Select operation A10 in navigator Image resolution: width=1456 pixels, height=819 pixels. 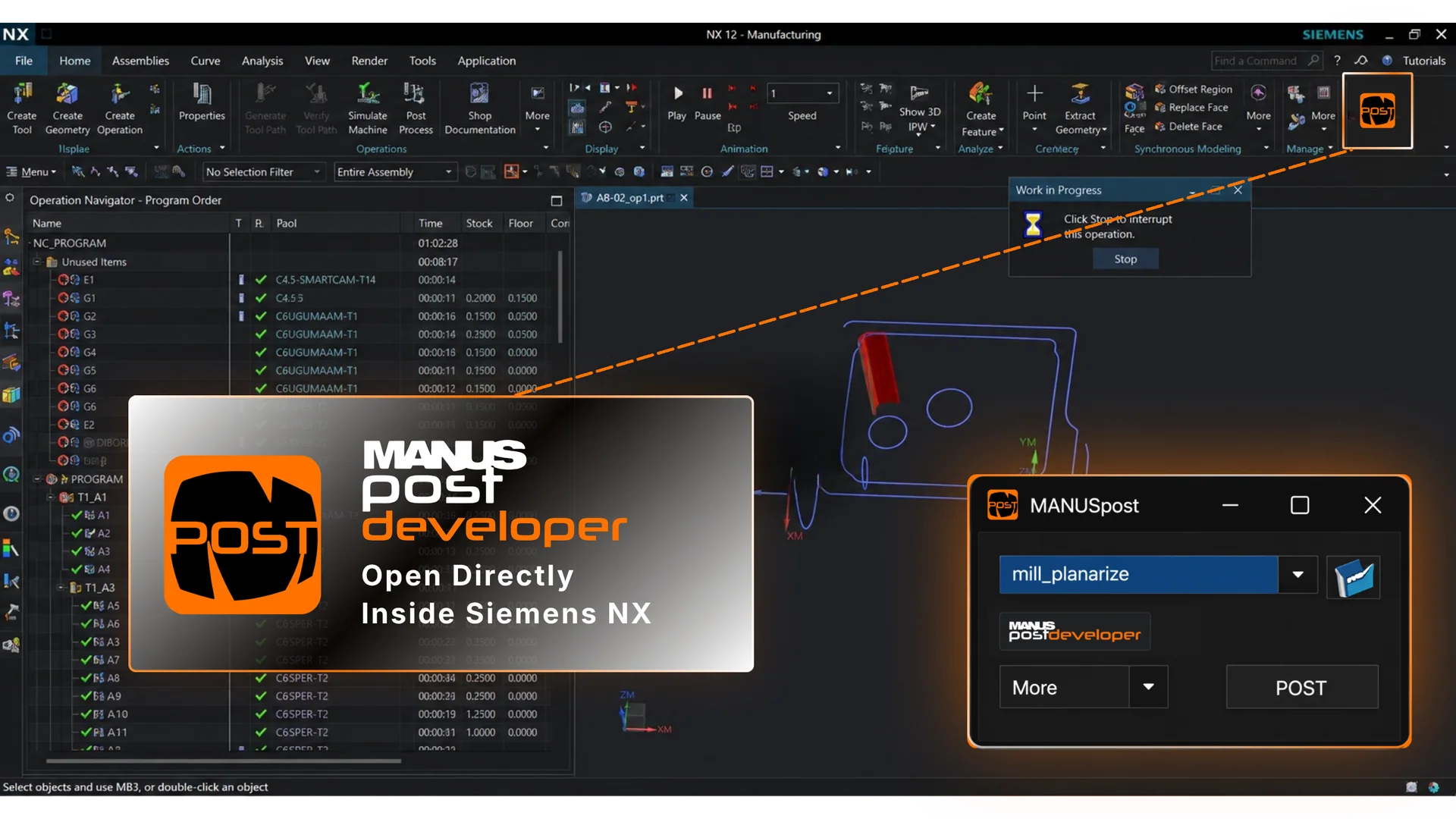[118, 714]
